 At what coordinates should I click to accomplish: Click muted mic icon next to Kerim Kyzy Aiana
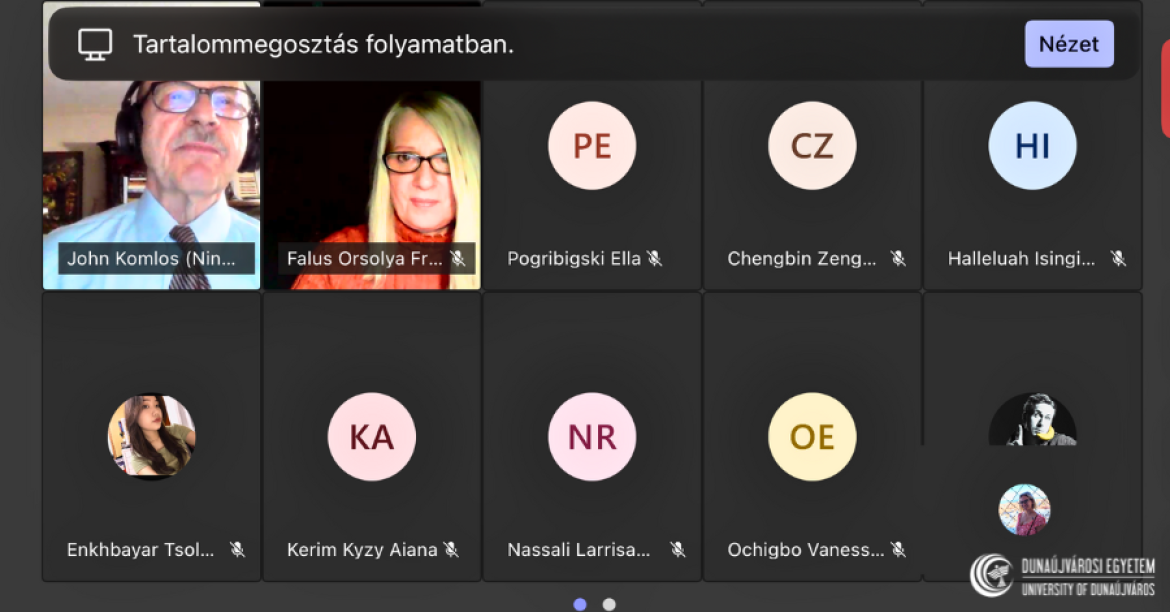(x=451, y=549)
